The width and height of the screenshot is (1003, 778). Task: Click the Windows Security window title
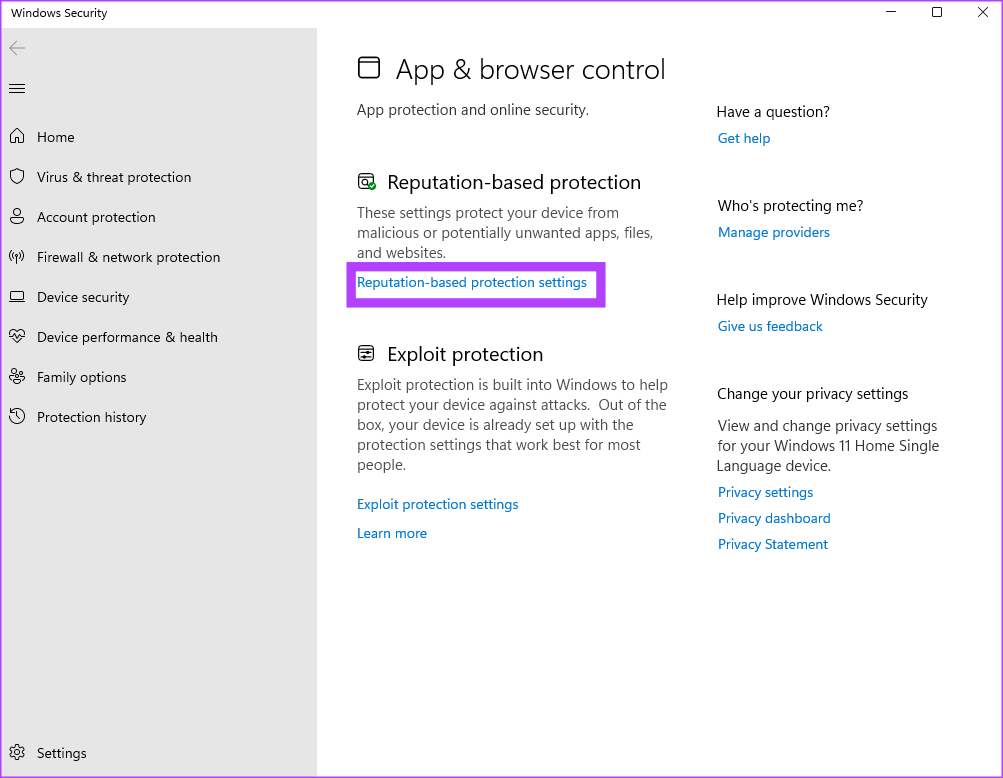coord(59,13)
